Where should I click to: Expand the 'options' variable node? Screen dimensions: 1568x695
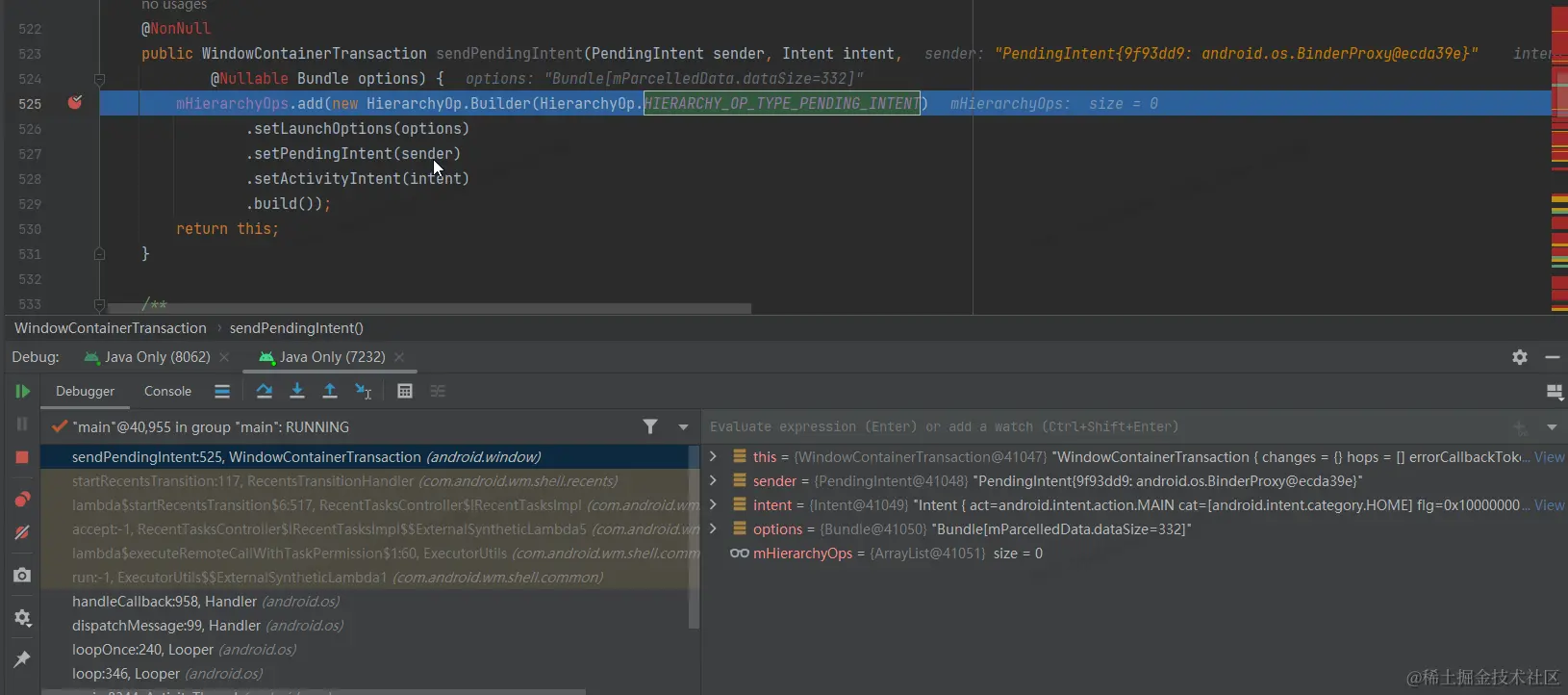tap(713, 528)
